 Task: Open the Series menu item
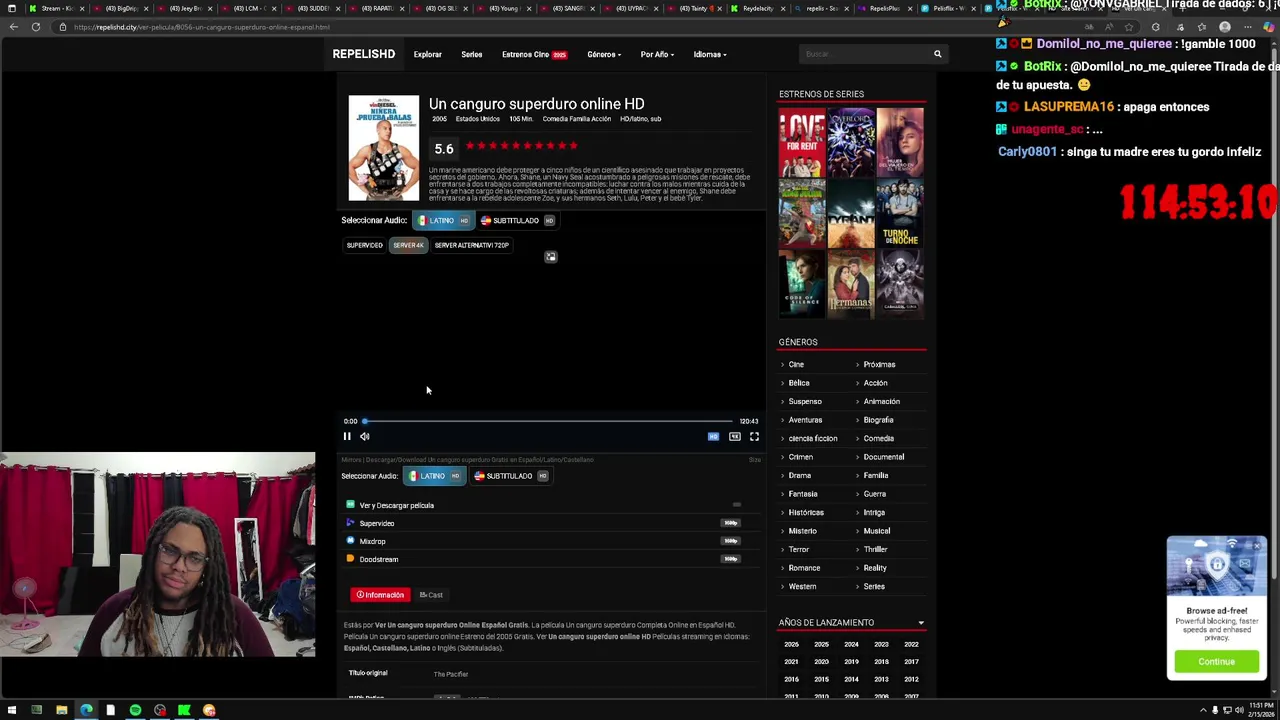(x=472, y=55)
